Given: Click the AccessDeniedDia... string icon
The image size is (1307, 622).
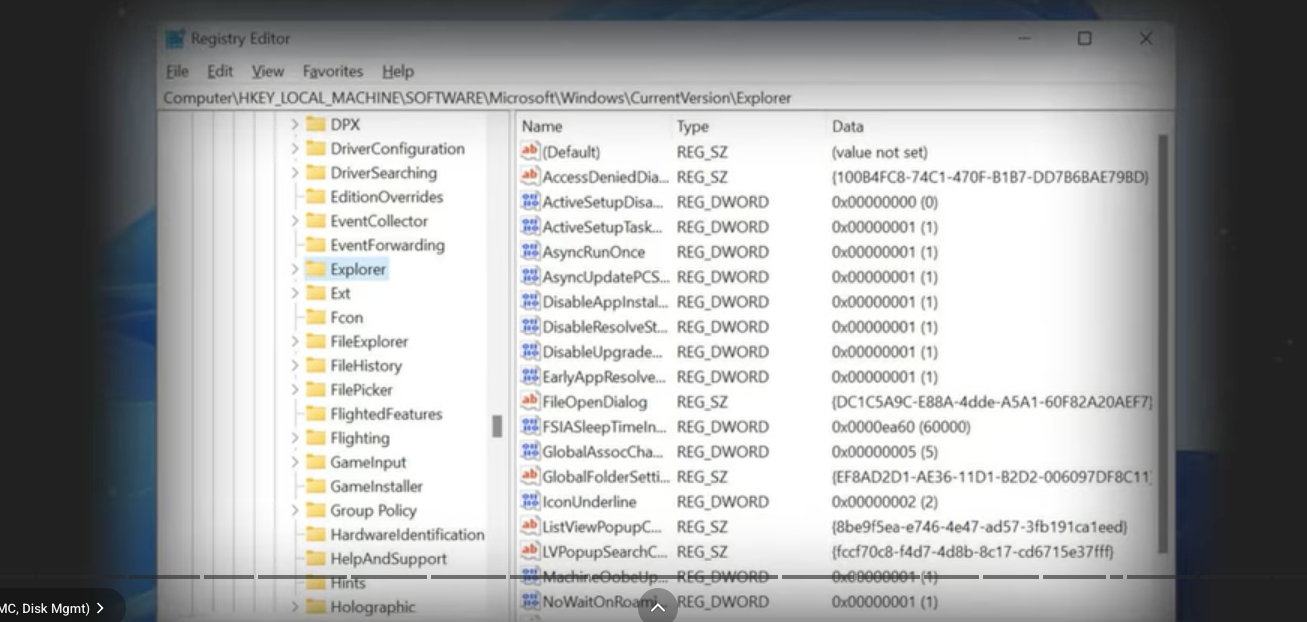Looking at the screenshot, I should pyautogui.click(x=530, y=176).
